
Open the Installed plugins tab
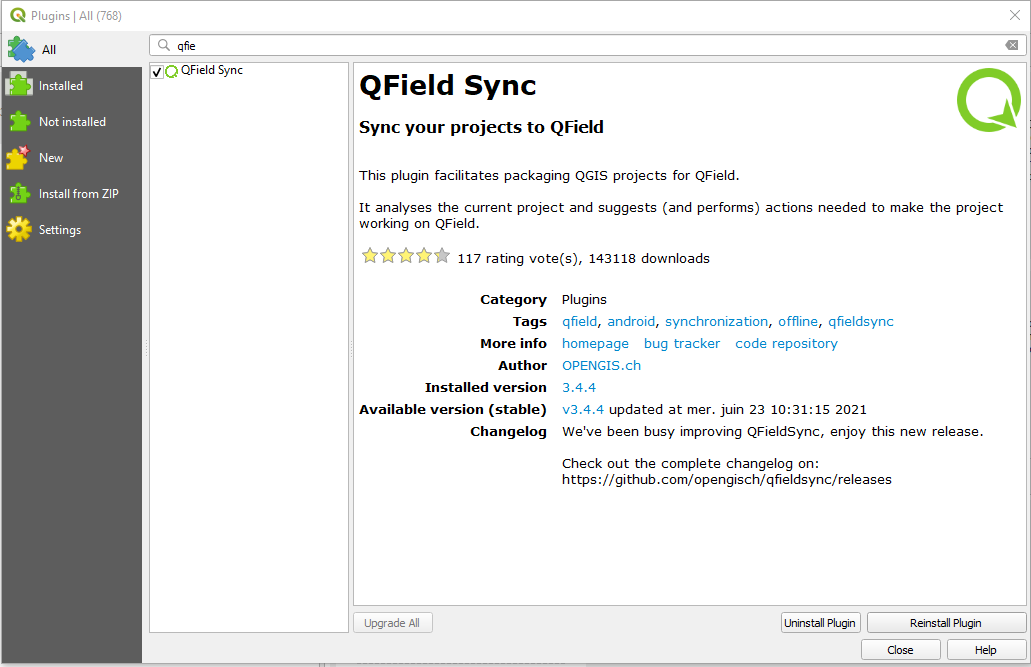(71, 86)
